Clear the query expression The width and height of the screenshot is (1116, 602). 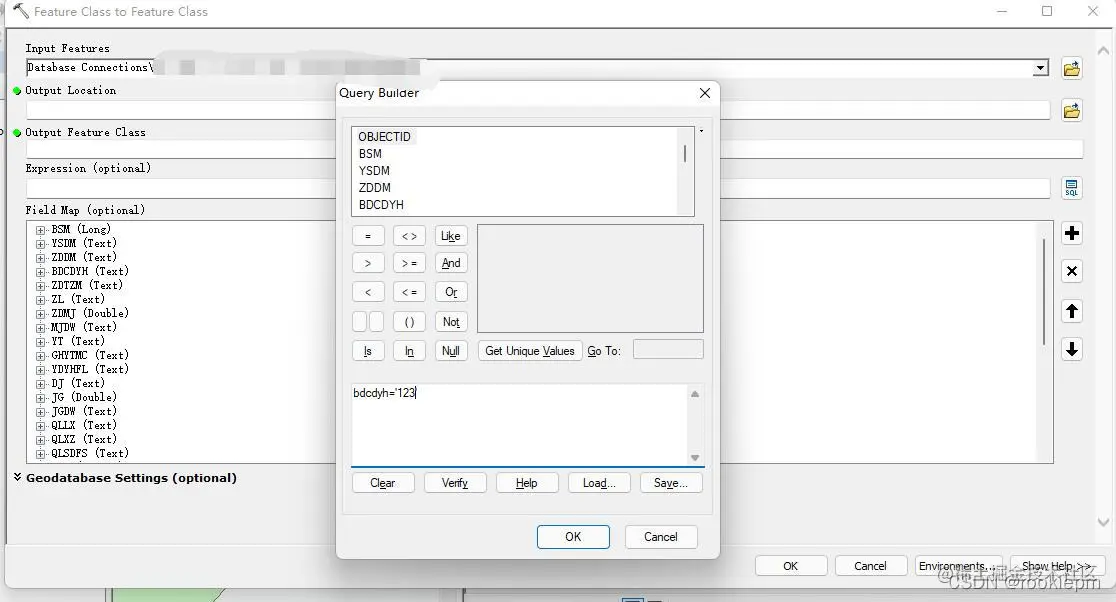click(383, 483)
